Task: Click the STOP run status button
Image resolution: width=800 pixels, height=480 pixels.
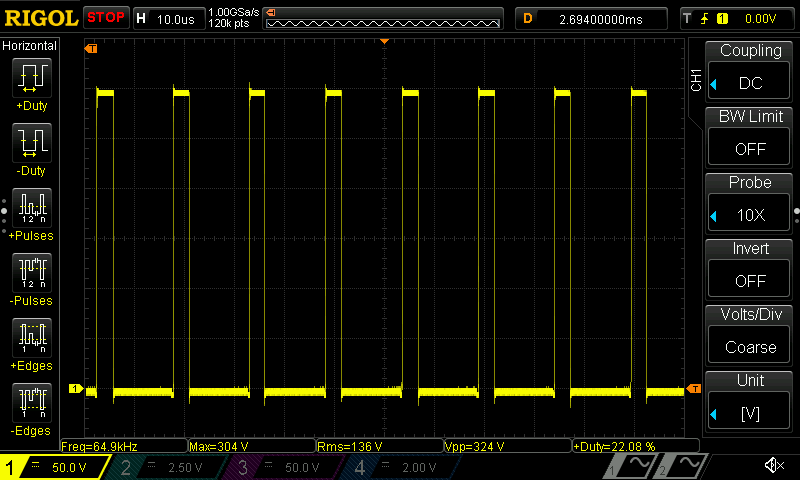Action: pos(105,18)
